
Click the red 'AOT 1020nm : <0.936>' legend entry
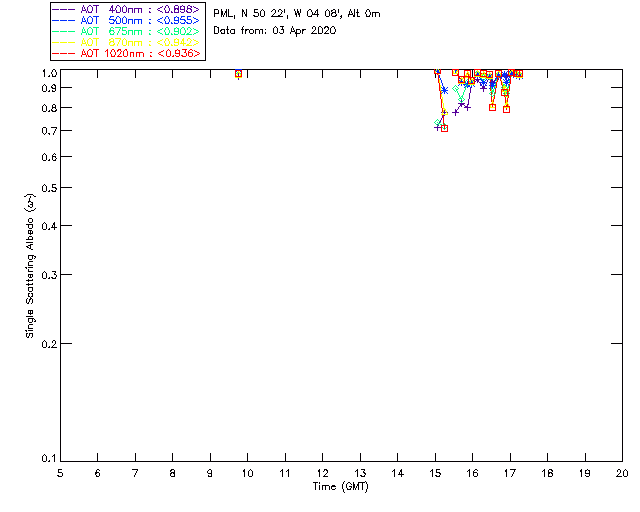[127, 53]
